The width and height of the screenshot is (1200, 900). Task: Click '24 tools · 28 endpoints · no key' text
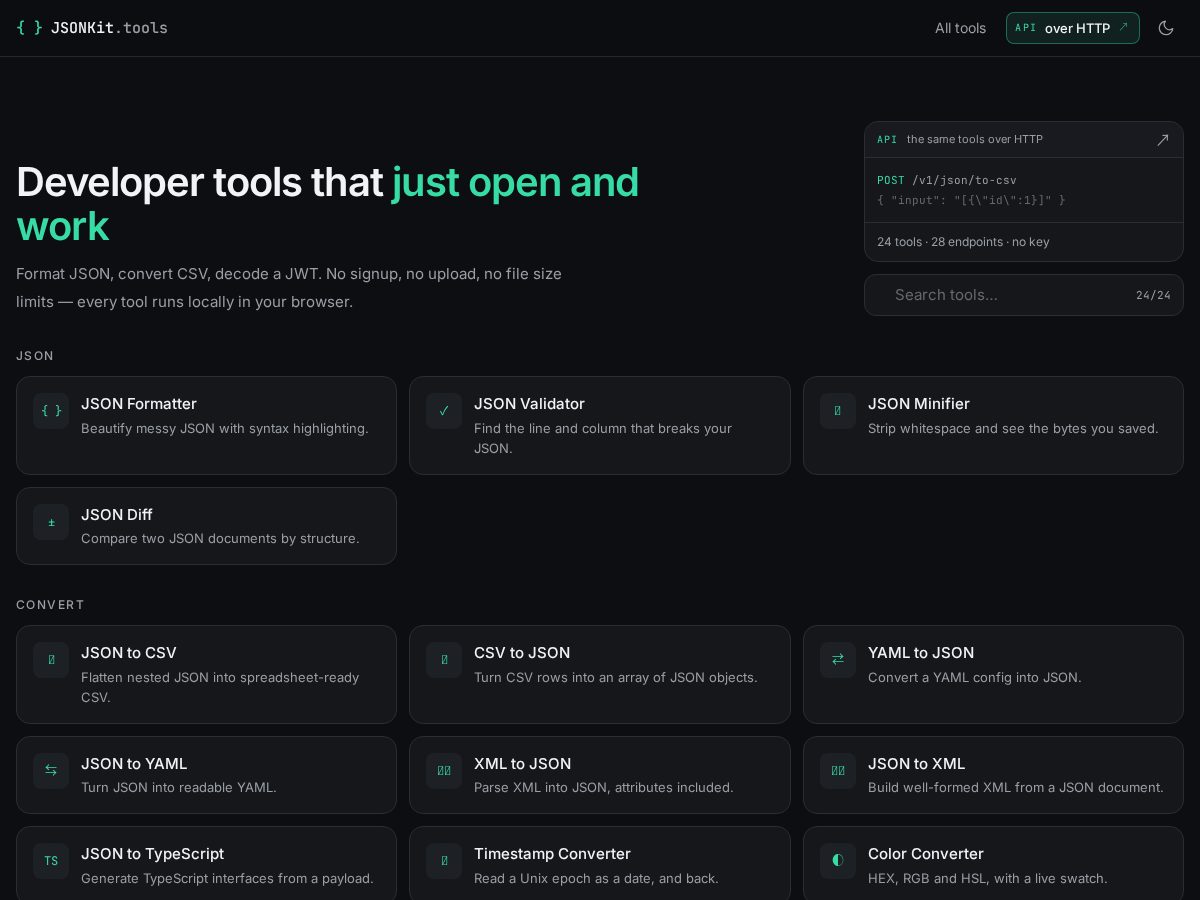coord(963,242)
